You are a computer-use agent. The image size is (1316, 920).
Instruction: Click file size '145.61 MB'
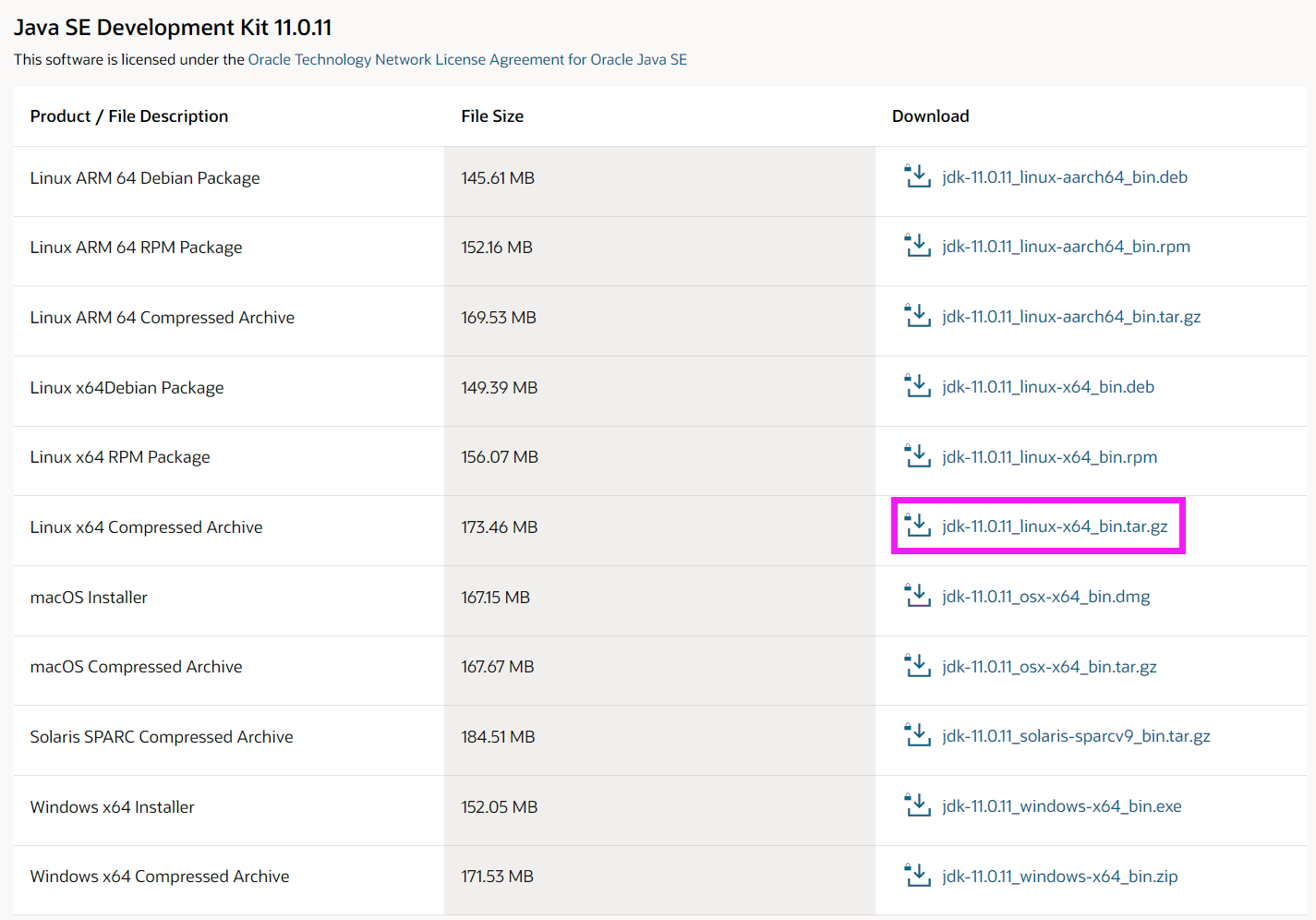tap(498, 178)
